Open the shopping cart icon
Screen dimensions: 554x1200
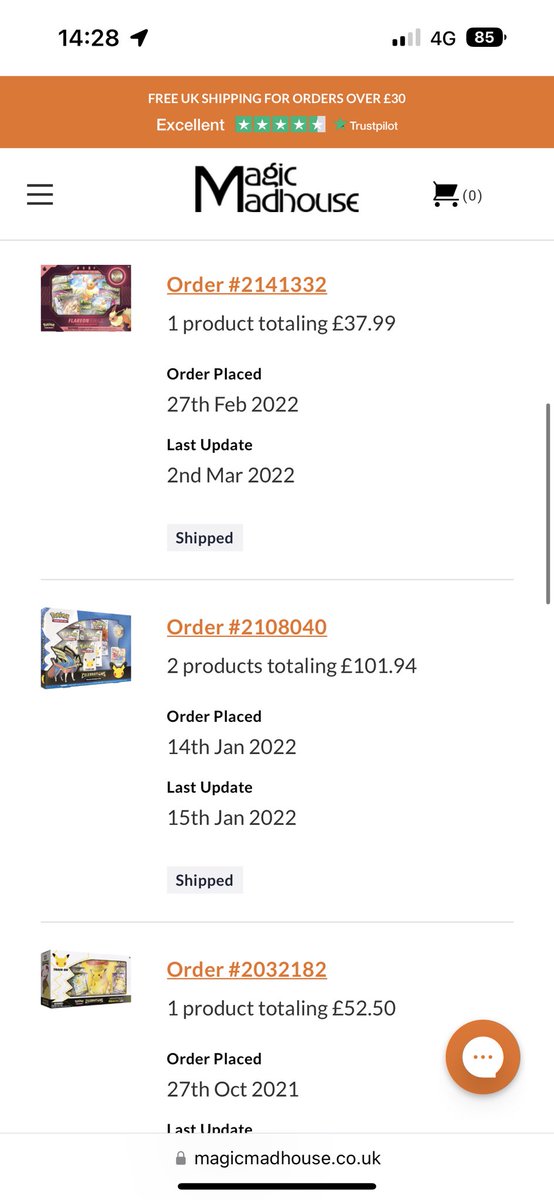tap(446, 194)
